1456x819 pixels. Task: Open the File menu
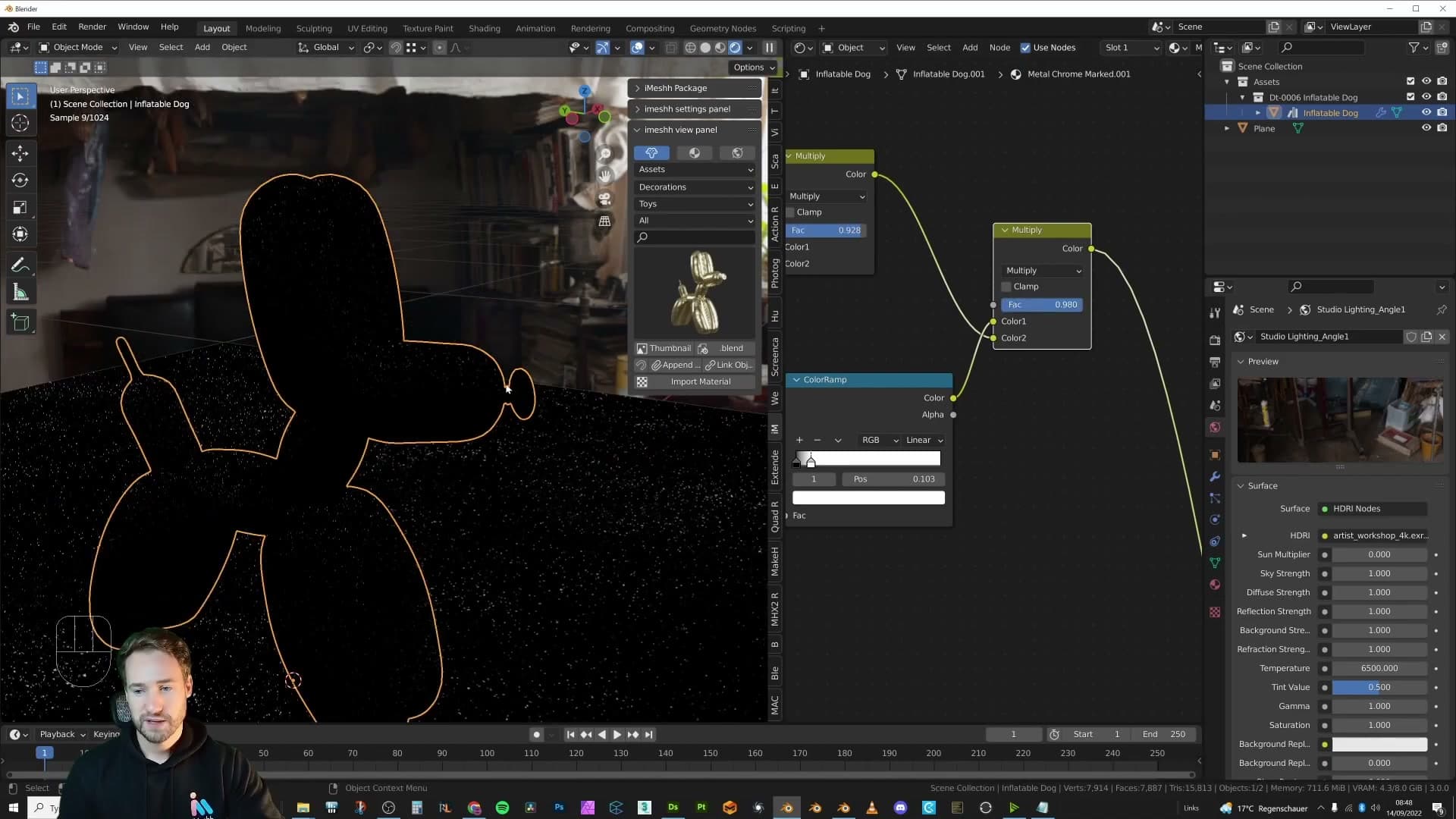click(33, 27)
